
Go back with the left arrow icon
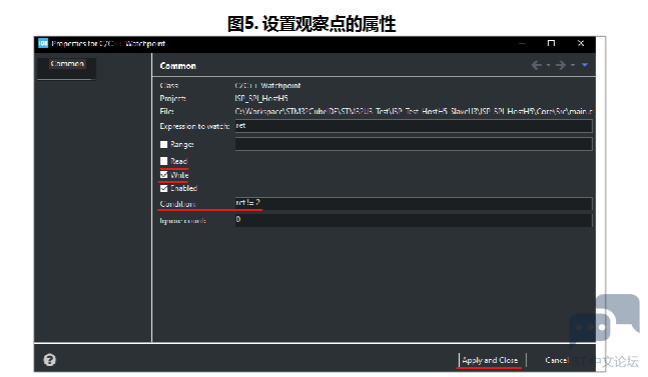tap(536, 65)
